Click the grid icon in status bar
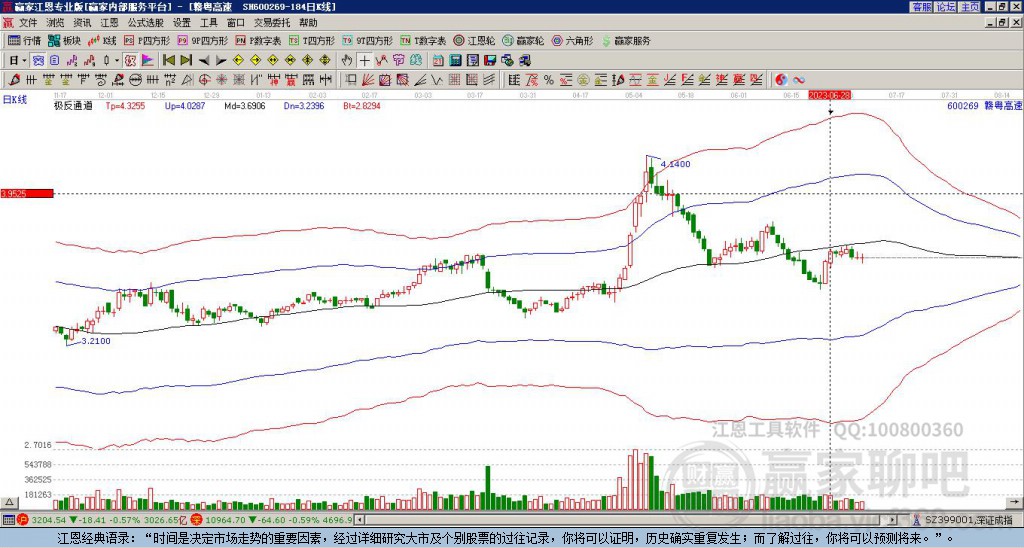Viewport: 1024px width, 548px height. click(x=8, y=520)
